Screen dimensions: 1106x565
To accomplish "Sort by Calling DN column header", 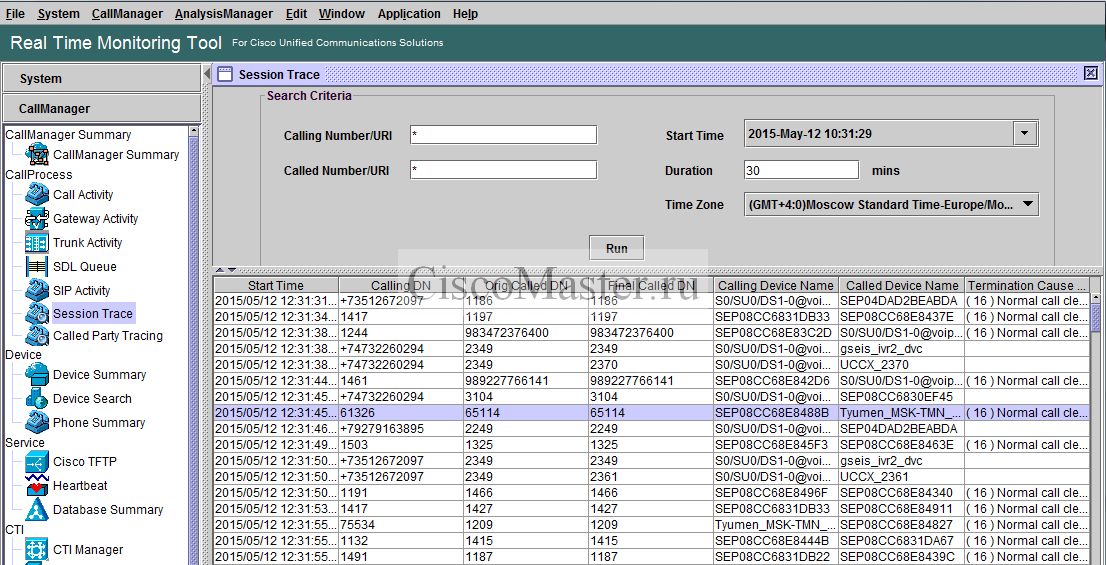I will pos(401,286).
